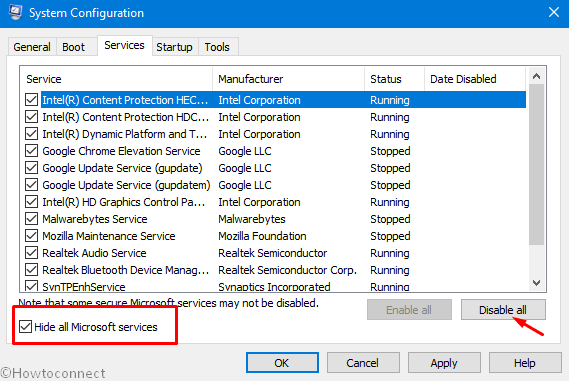
Task: Click the scroll down arrow in services list
Action: (536, 282)
